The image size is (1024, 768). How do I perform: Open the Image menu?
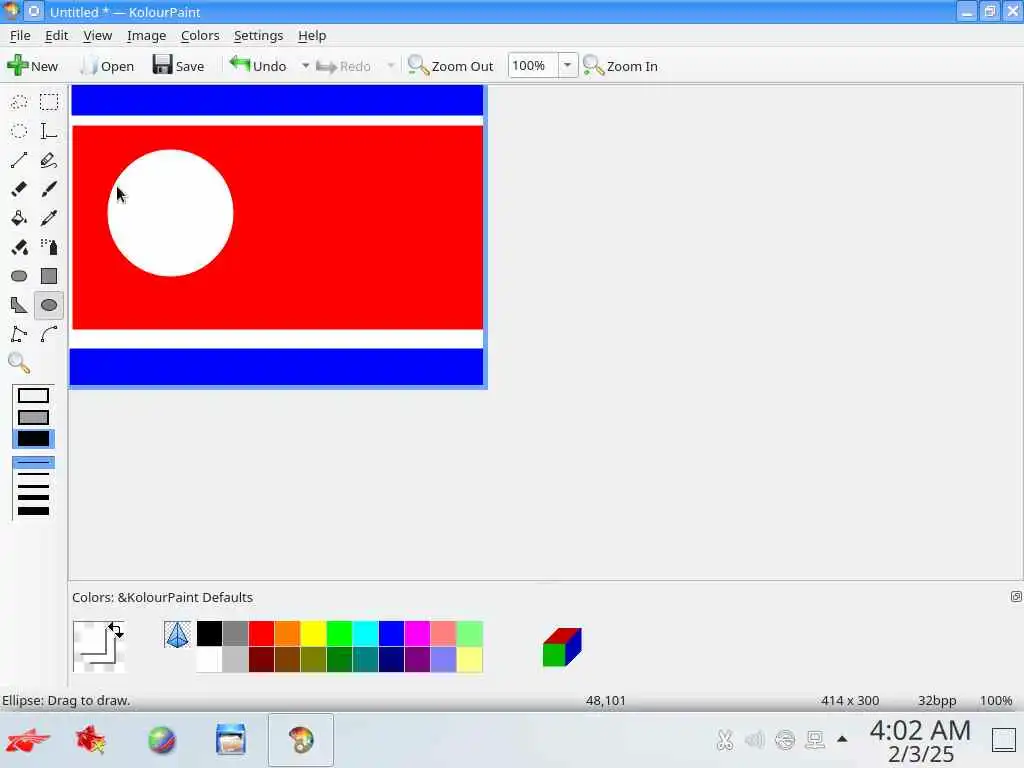(x=146, y=35)
